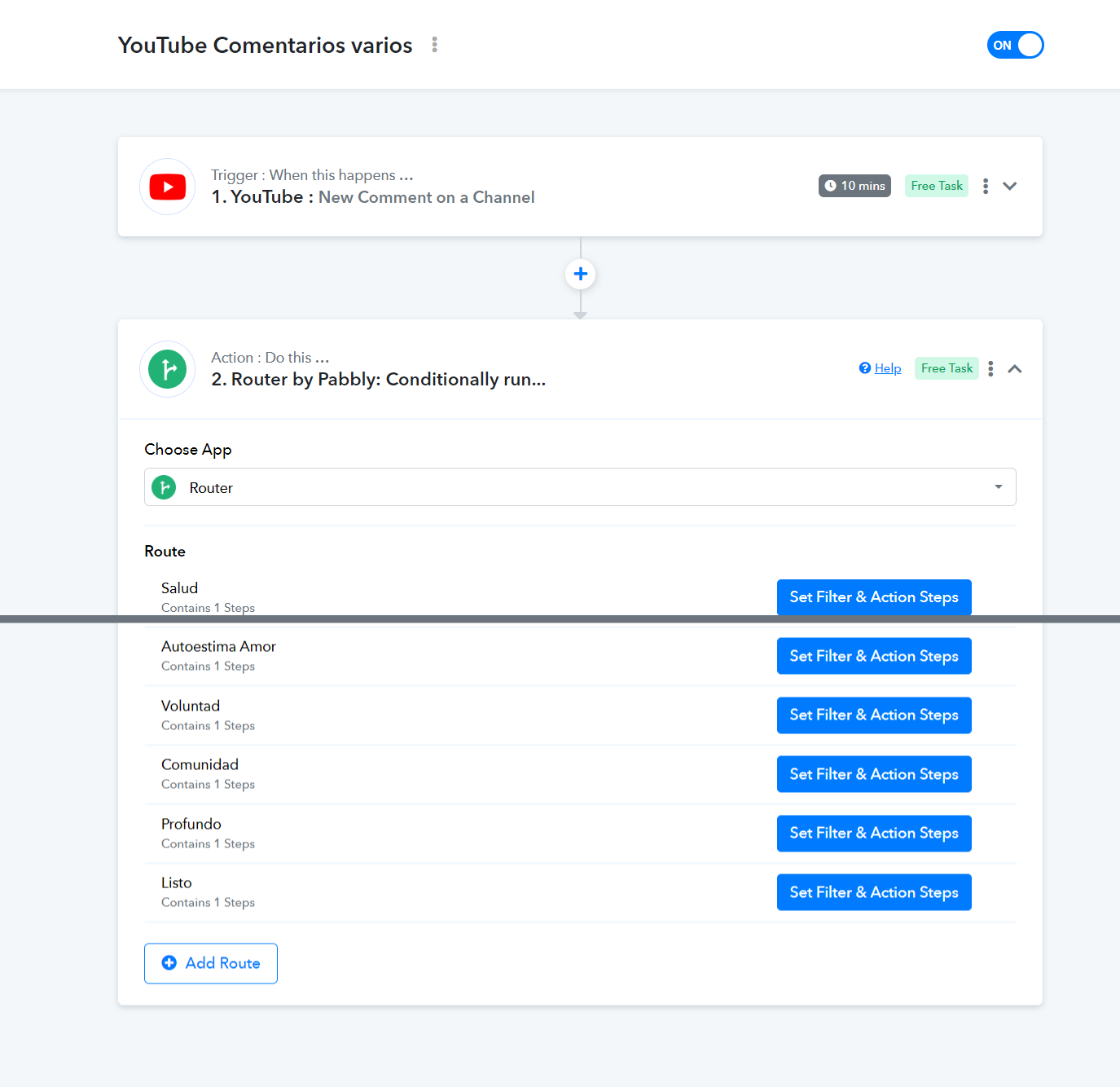Click Router icon inside Choose App field

click(x=164, y=487)
